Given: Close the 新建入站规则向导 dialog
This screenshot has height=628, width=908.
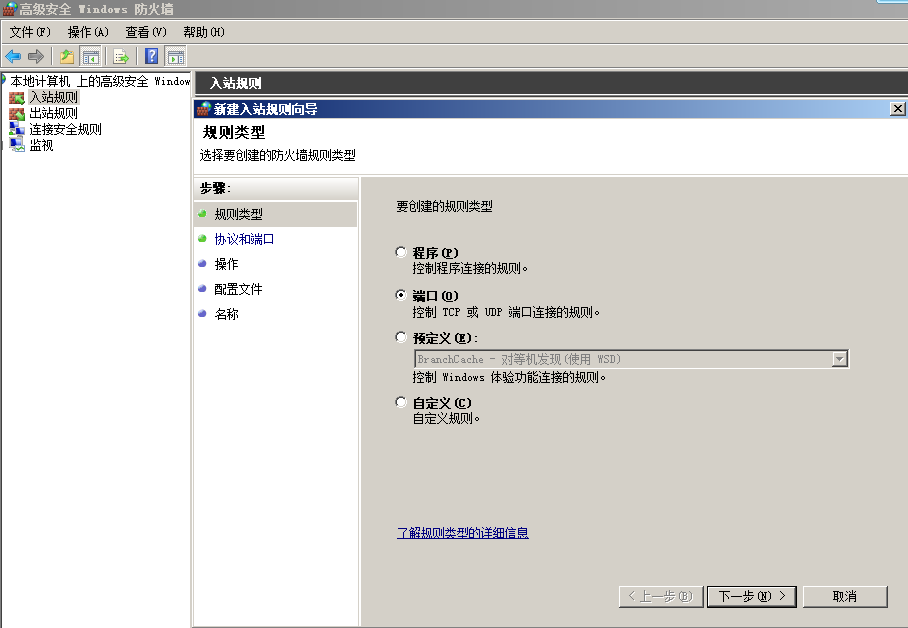Looking at the screenshot, I should (897, 109).
